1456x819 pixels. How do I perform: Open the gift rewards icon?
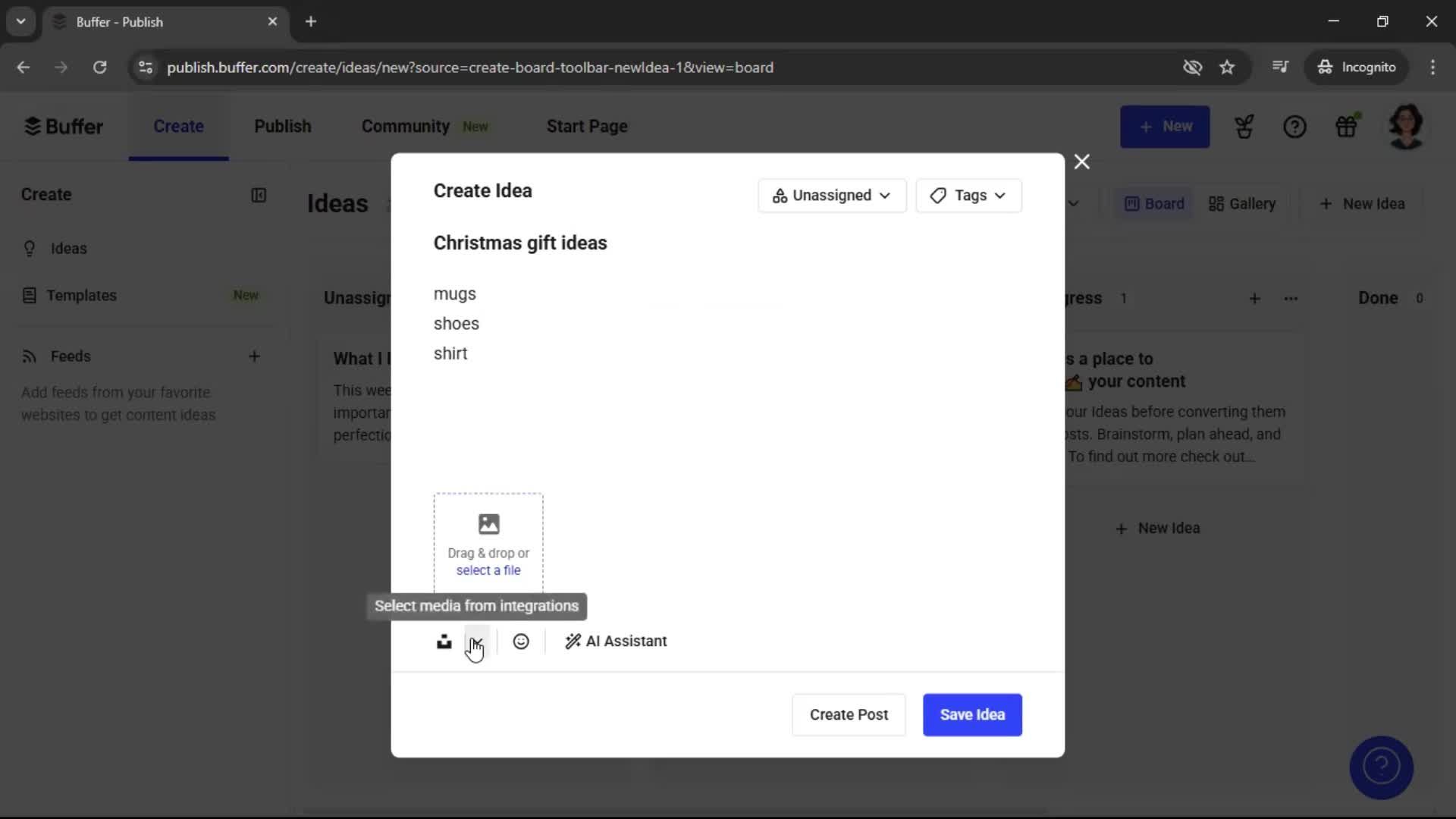(x=1348, y=126)
